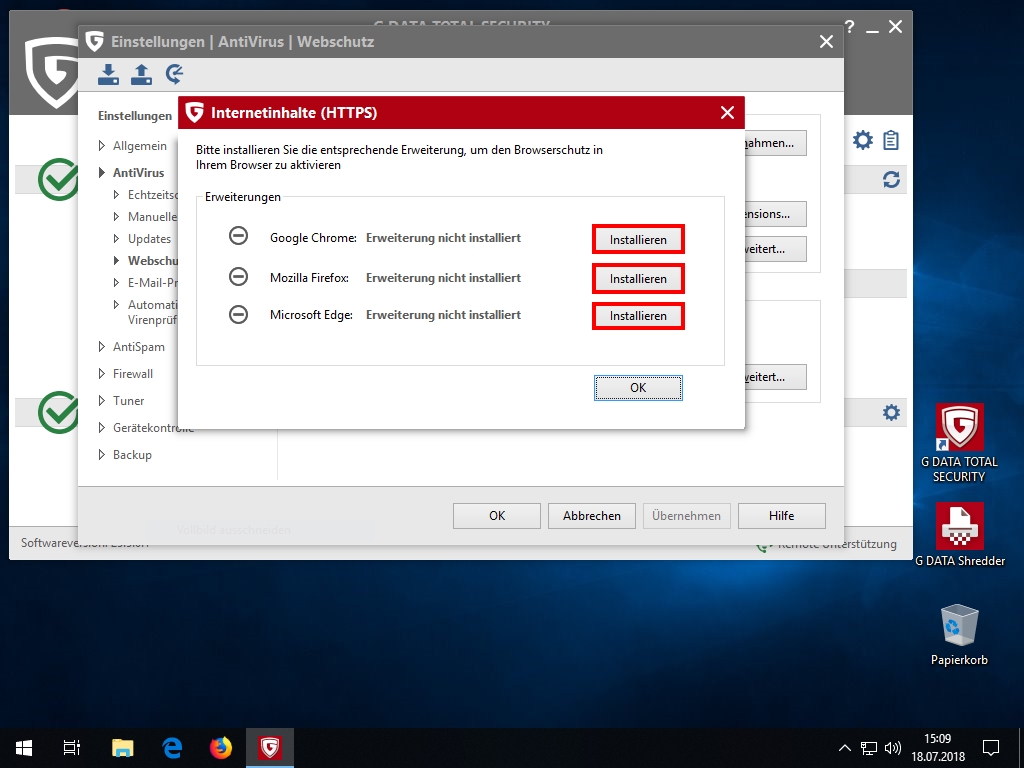Click the first green checkmark status icon
The height and width of the screenshot is (768, 1024).
(58, 180)
